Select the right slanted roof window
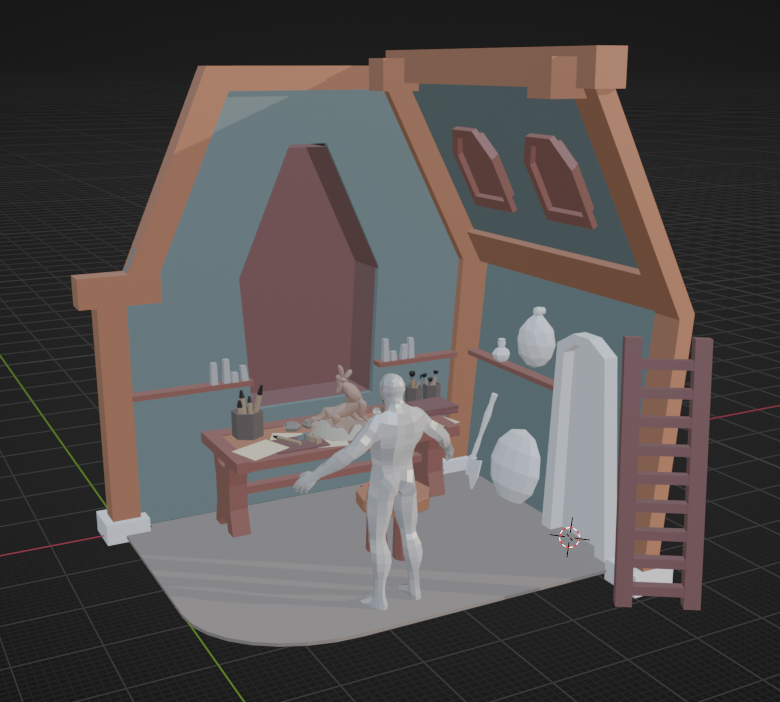This screenshot has height=702, width=780. coord(560,181)
